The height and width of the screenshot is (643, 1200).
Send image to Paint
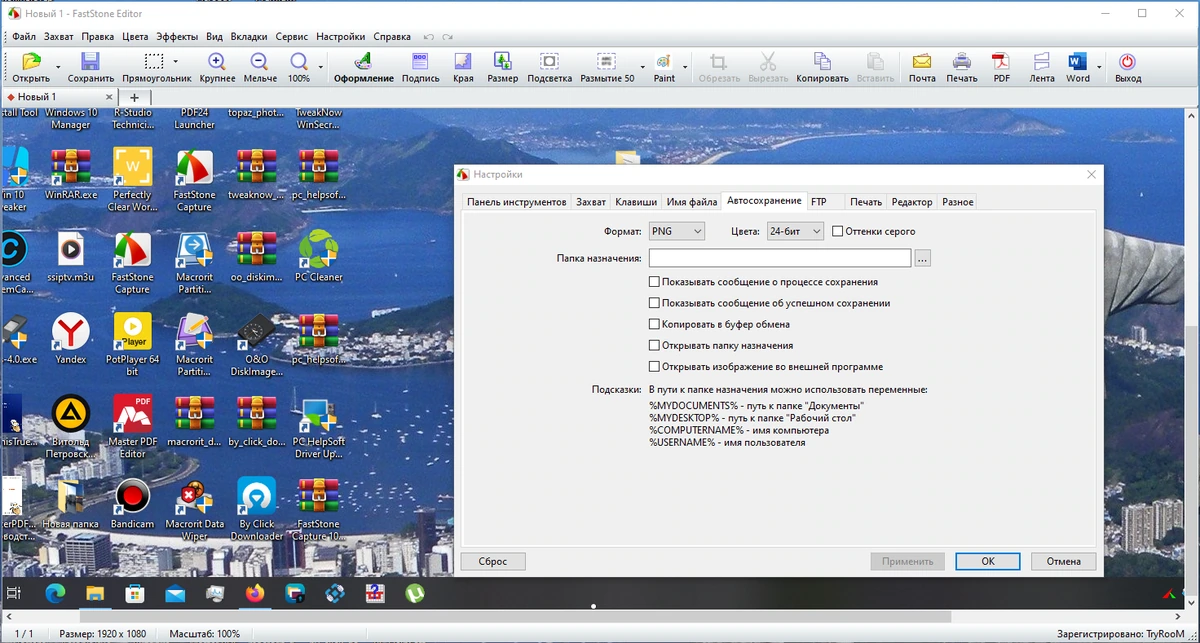pyautogui.click(x=664, y=67)
